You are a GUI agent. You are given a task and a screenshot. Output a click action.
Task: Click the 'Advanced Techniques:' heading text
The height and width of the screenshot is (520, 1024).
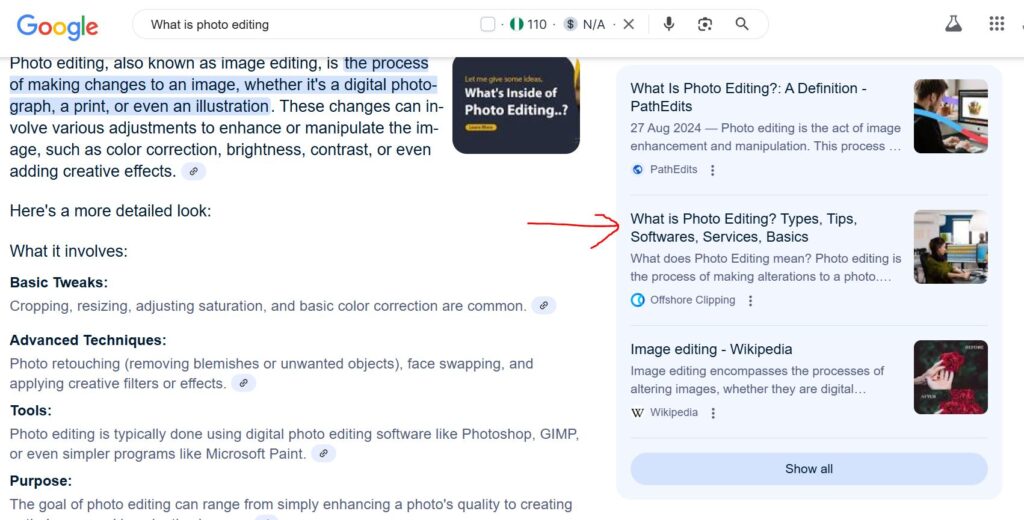(88, 340)
